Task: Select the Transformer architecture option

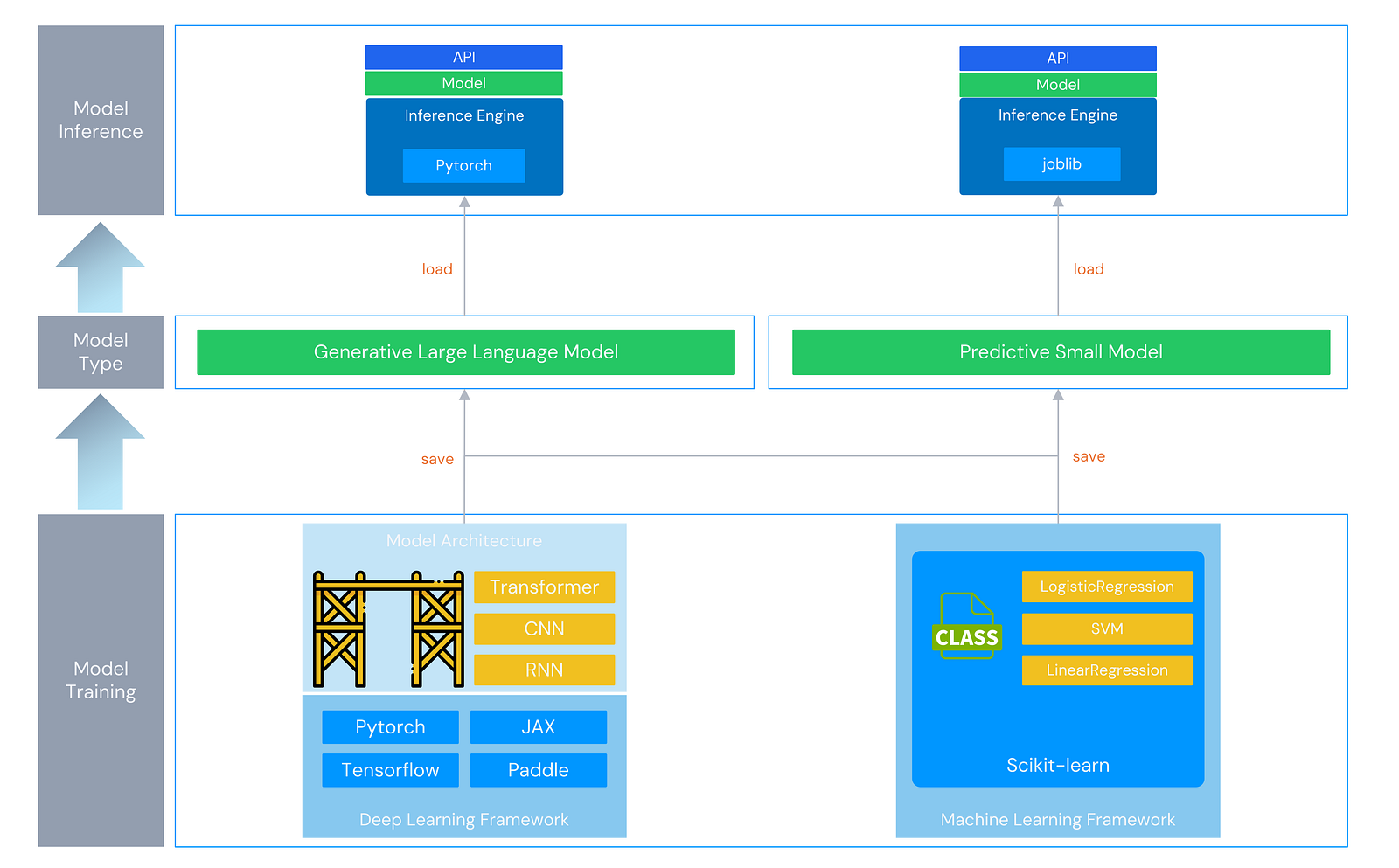Action: tap(544, 587)
